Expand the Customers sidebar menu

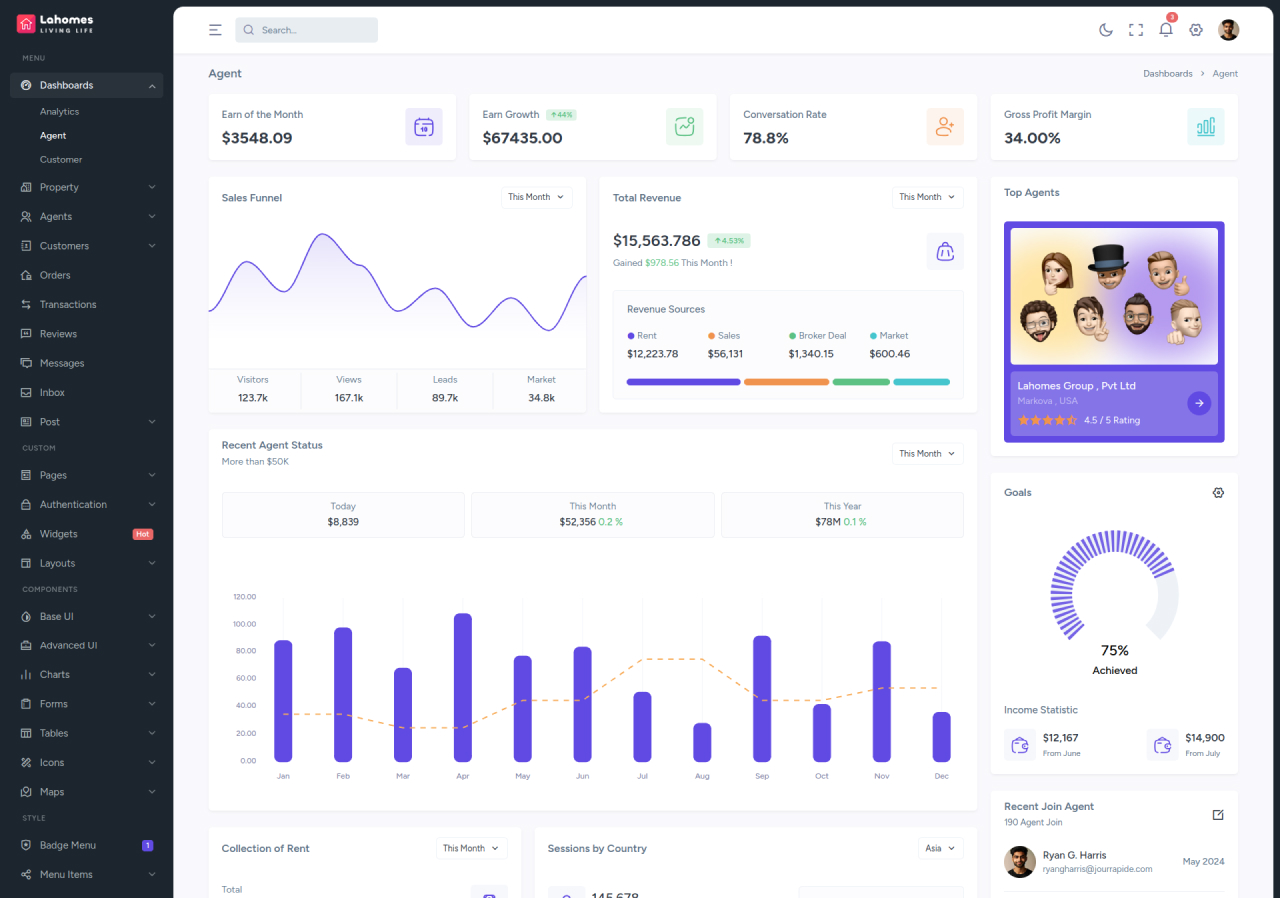point(86,246)
